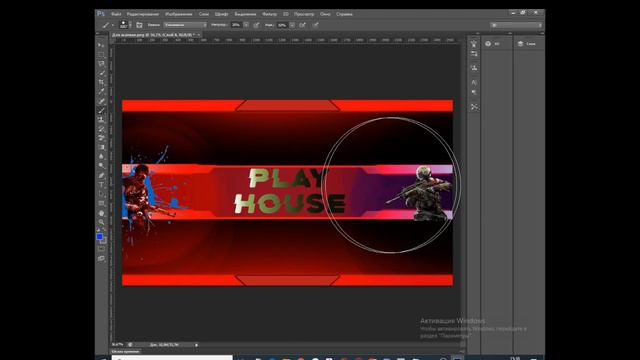Viewport: 640px width, 360px height.
Task: Open the Flow slider arrow
Action: coord(292,25)
